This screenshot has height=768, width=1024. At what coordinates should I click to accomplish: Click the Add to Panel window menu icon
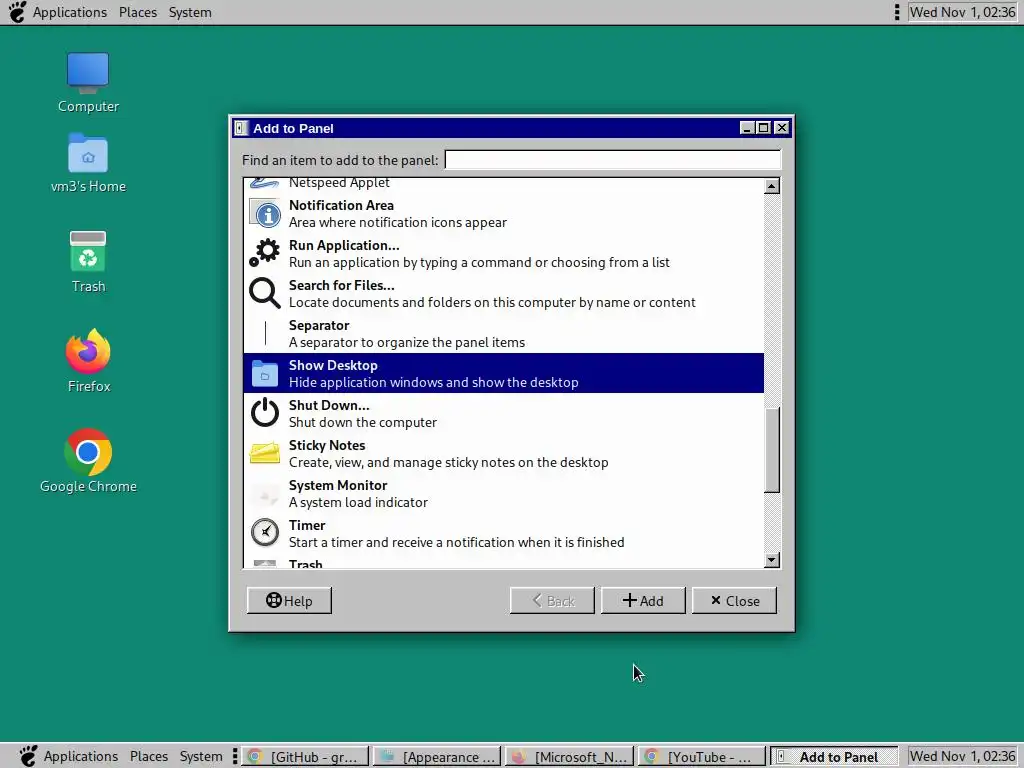click(242, 128)
